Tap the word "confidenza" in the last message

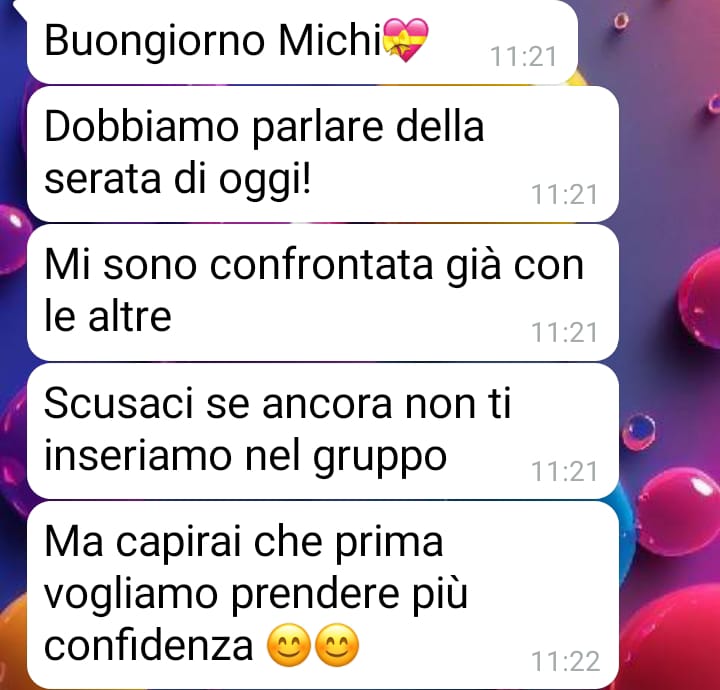[x=148, y=645]
